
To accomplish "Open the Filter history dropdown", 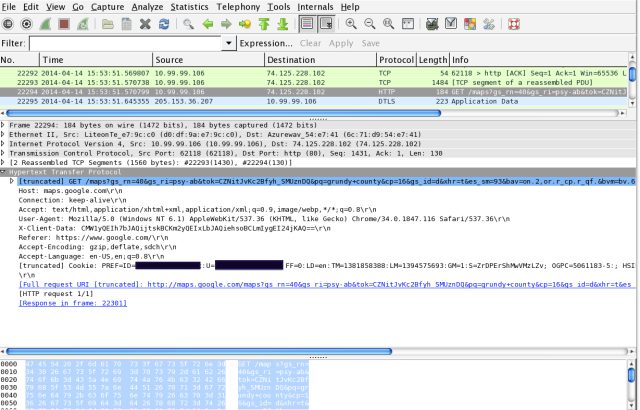I will [229, 43].
